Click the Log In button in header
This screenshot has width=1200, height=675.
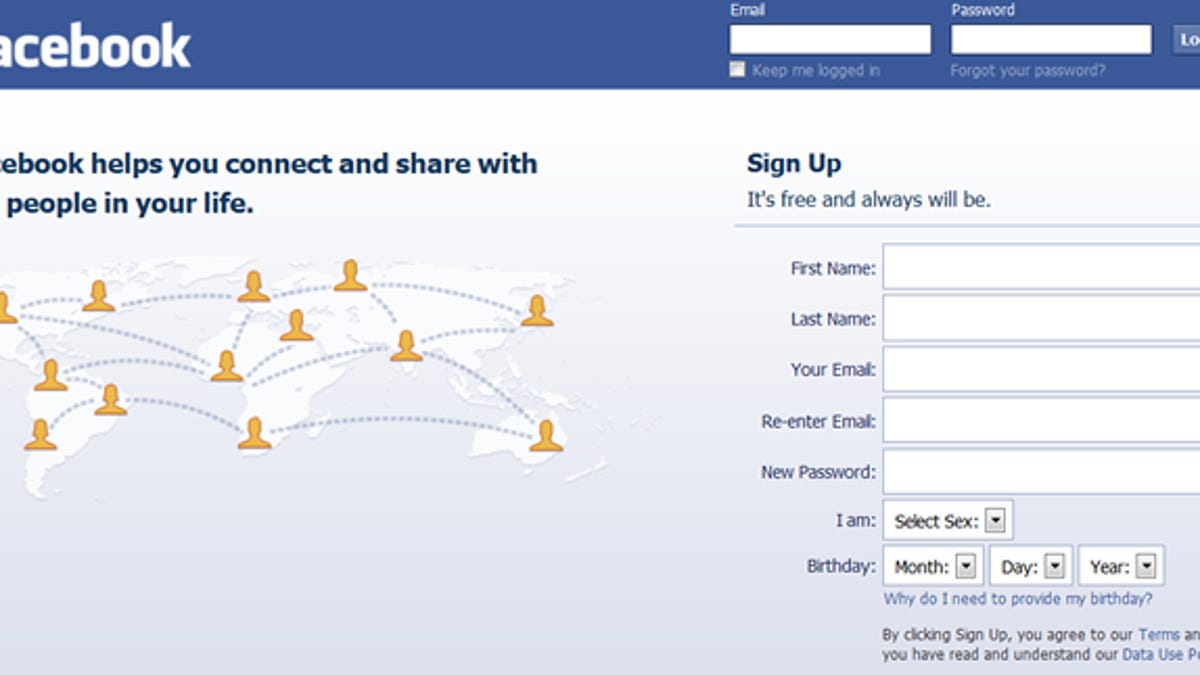pos(1187,40)
